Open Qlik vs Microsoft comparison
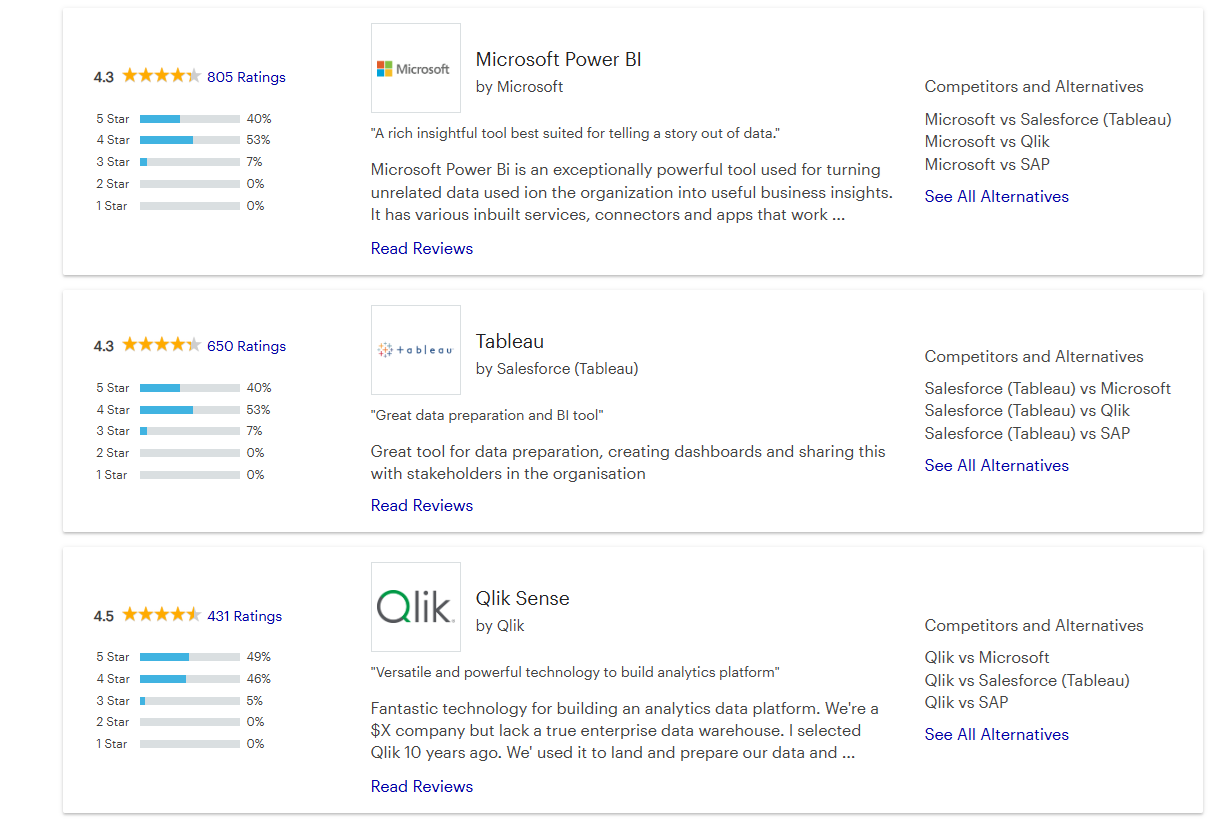 [987, 657]
